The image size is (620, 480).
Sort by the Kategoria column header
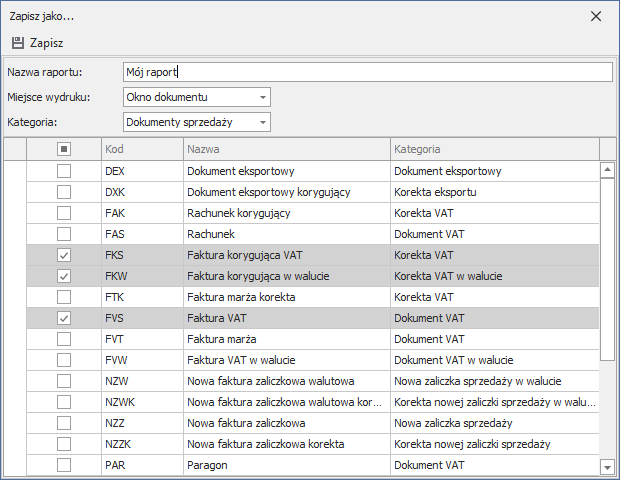pyautogui.click(x=495, y=149)
